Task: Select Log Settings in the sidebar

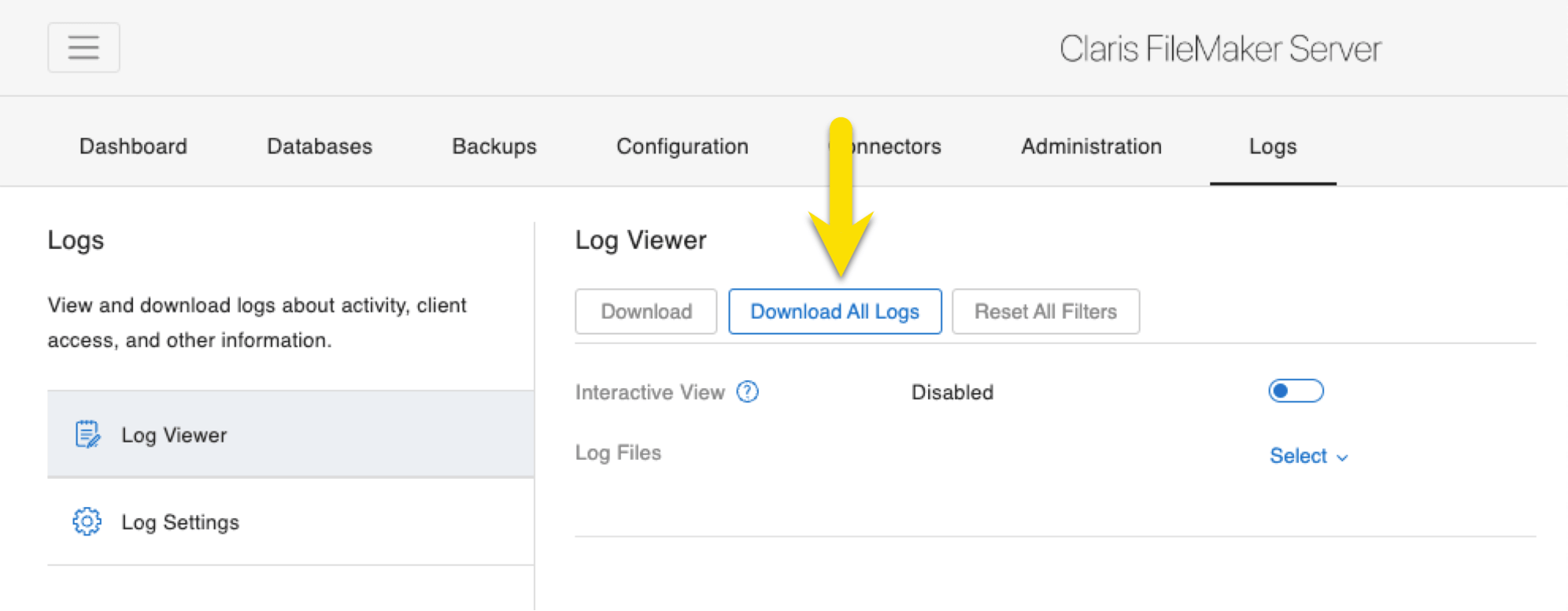Action: 290,521
